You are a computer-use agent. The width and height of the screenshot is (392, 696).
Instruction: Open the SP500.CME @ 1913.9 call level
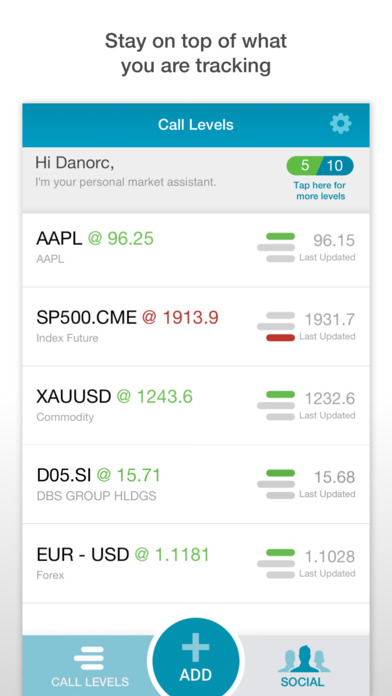(196, 326)
